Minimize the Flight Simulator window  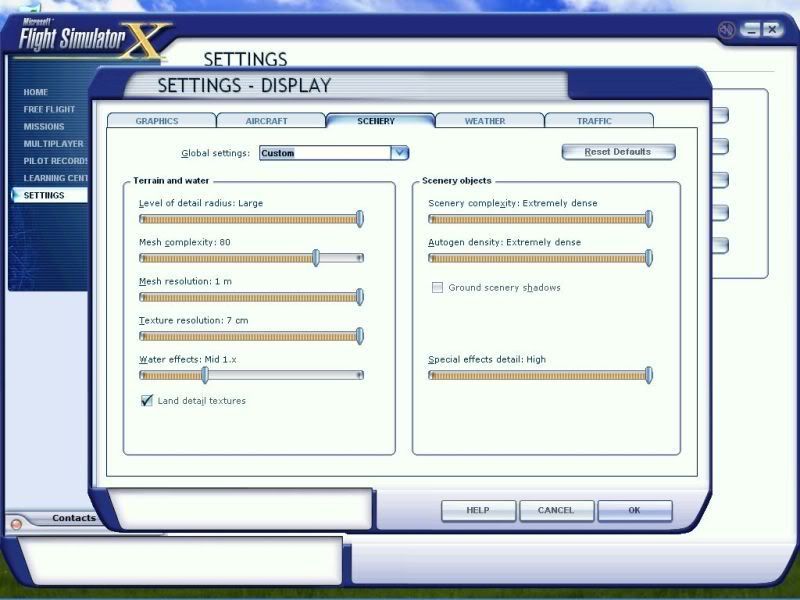[752, 30]
